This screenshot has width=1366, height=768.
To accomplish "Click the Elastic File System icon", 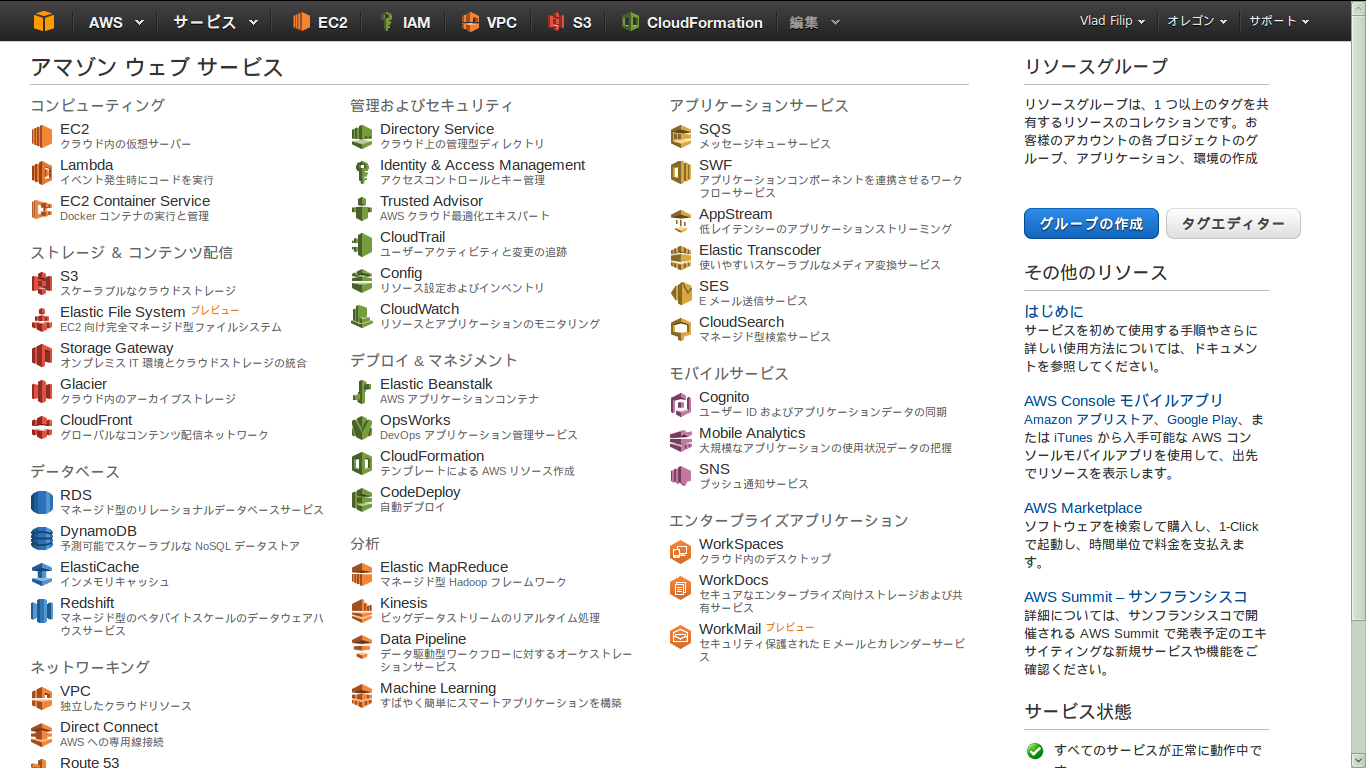I will 41,319.
